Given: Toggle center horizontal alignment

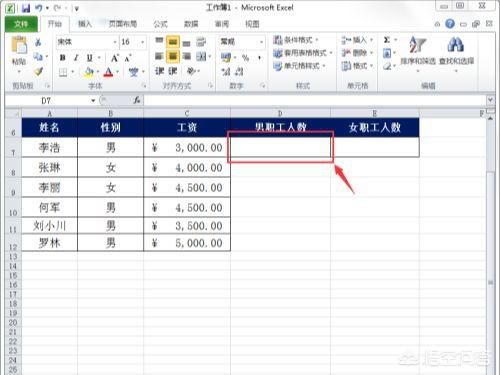Looking at the screenshot, I should (x=173, y=56).
